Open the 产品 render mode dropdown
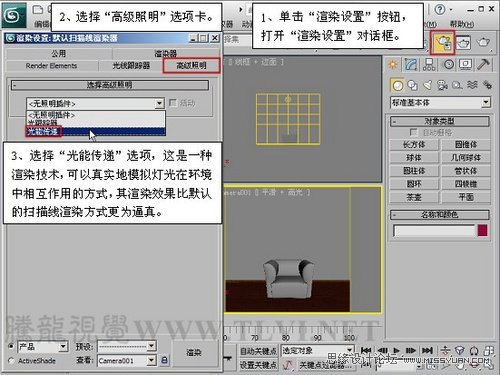500x375 pixels. (x=63, y=347)
